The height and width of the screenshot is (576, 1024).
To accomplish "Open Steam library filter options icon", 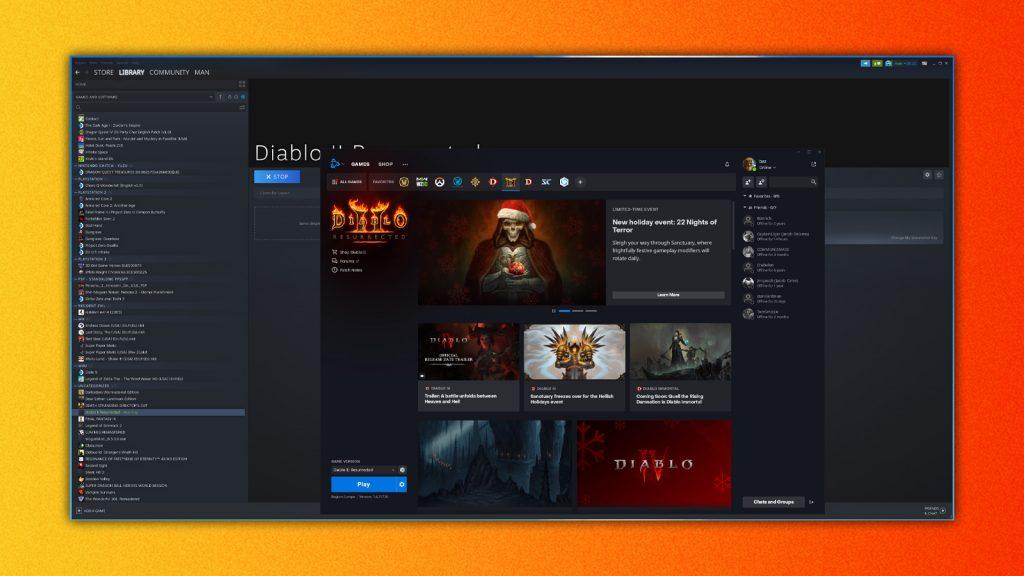I will click(x=242, y=107).
